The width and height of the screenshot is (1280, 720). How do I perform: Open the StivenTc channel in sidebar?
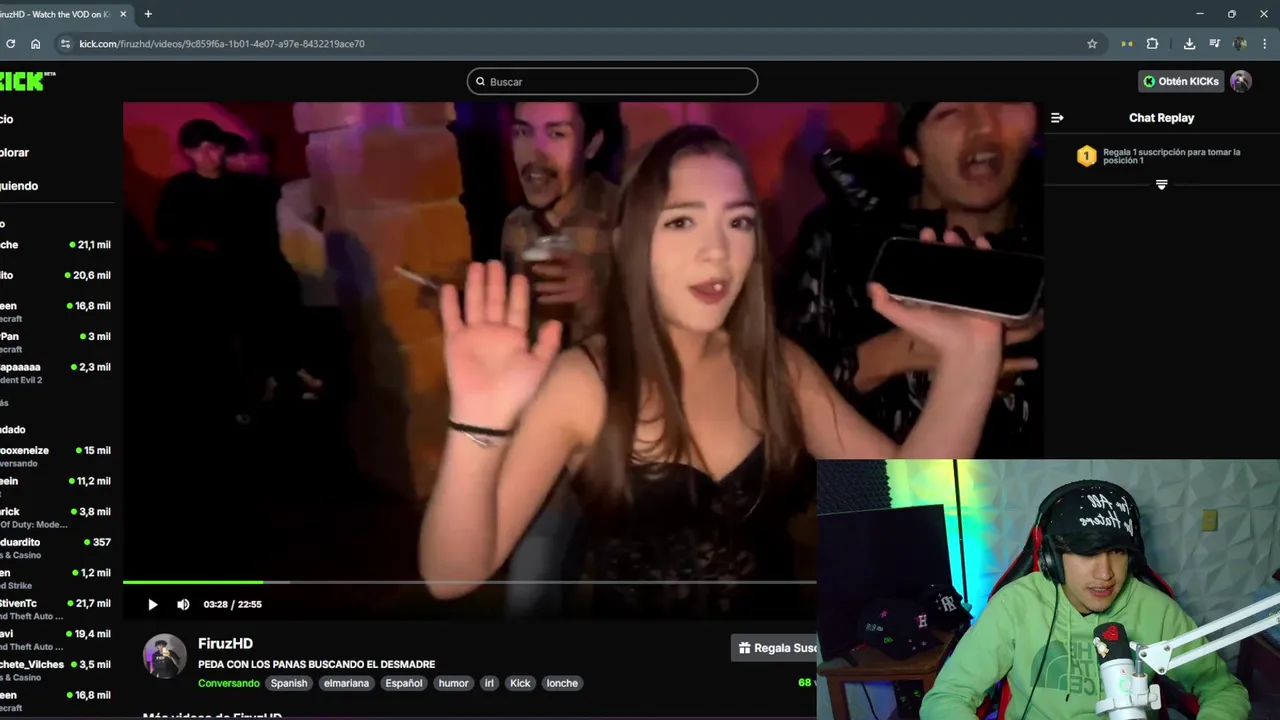[x=56, y=609]
